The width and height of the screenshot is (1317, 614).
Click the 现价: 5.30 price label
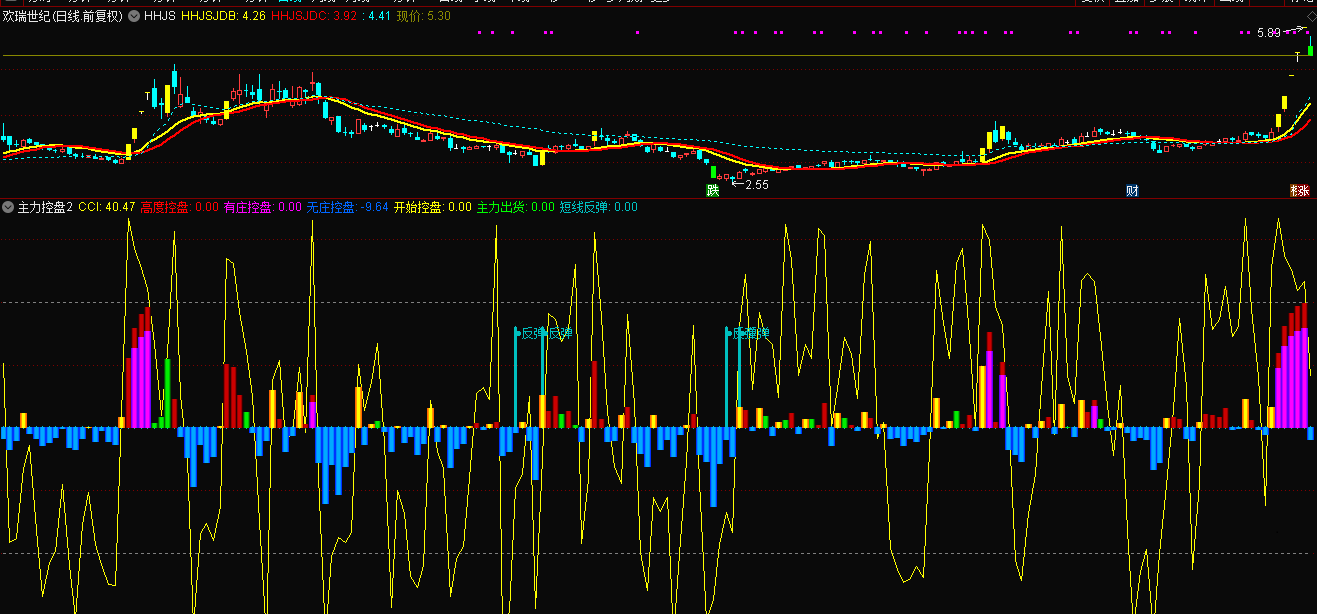tap(424, 16)
